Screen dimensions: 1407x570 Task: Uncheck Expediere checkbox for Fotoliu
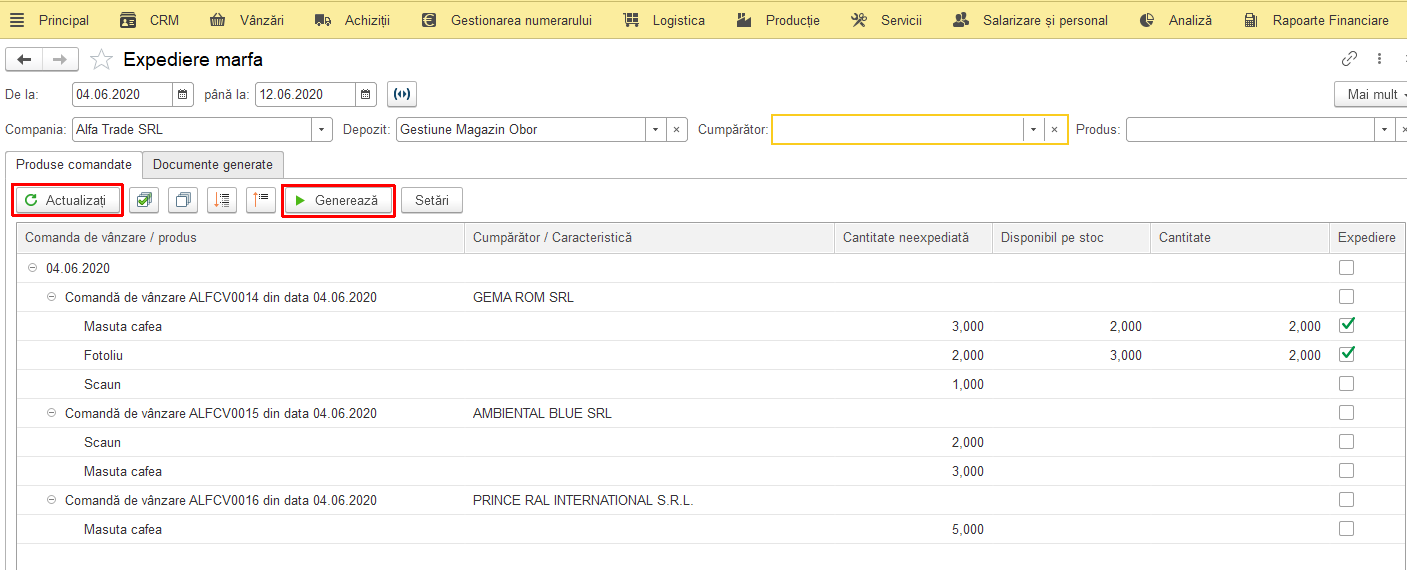pyautogui.click(x=1347, y=355)
